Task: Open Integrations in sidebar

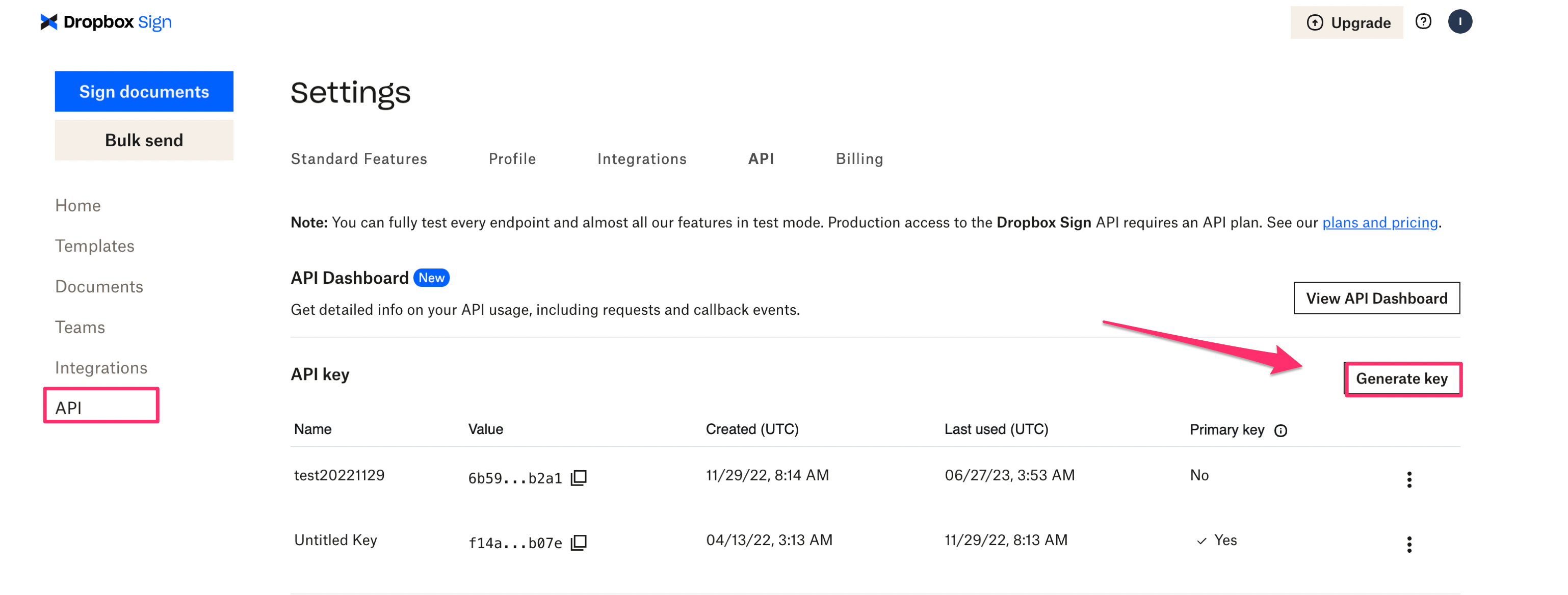Action: pyautogui.click(x=101, y=368)
